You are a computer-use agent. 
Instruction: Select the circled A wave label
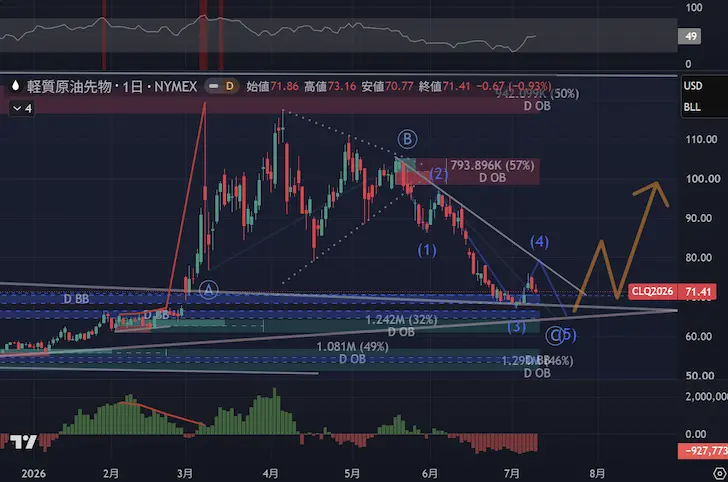[208, 290]
